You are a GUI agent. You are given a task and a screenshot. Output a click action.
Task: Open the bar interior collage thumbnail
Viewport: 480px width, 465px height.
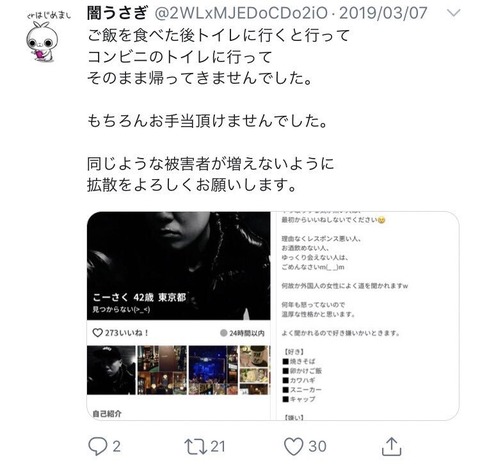click(x=162, y=370)
